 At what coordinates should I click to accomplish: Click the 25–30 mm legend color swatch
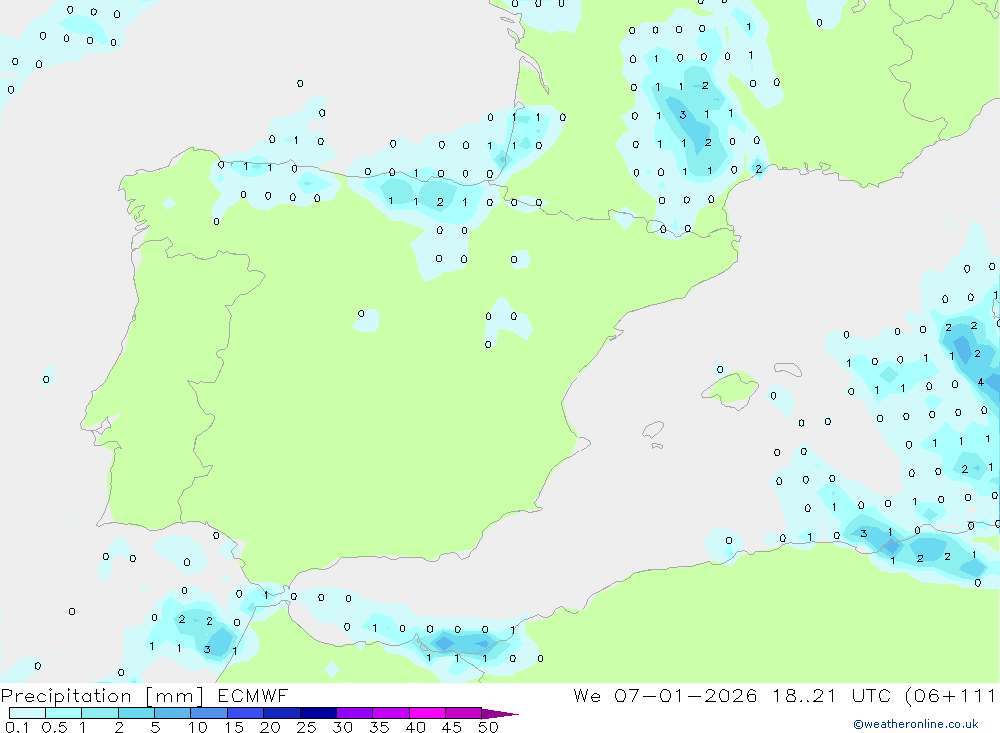coord(318,713)
